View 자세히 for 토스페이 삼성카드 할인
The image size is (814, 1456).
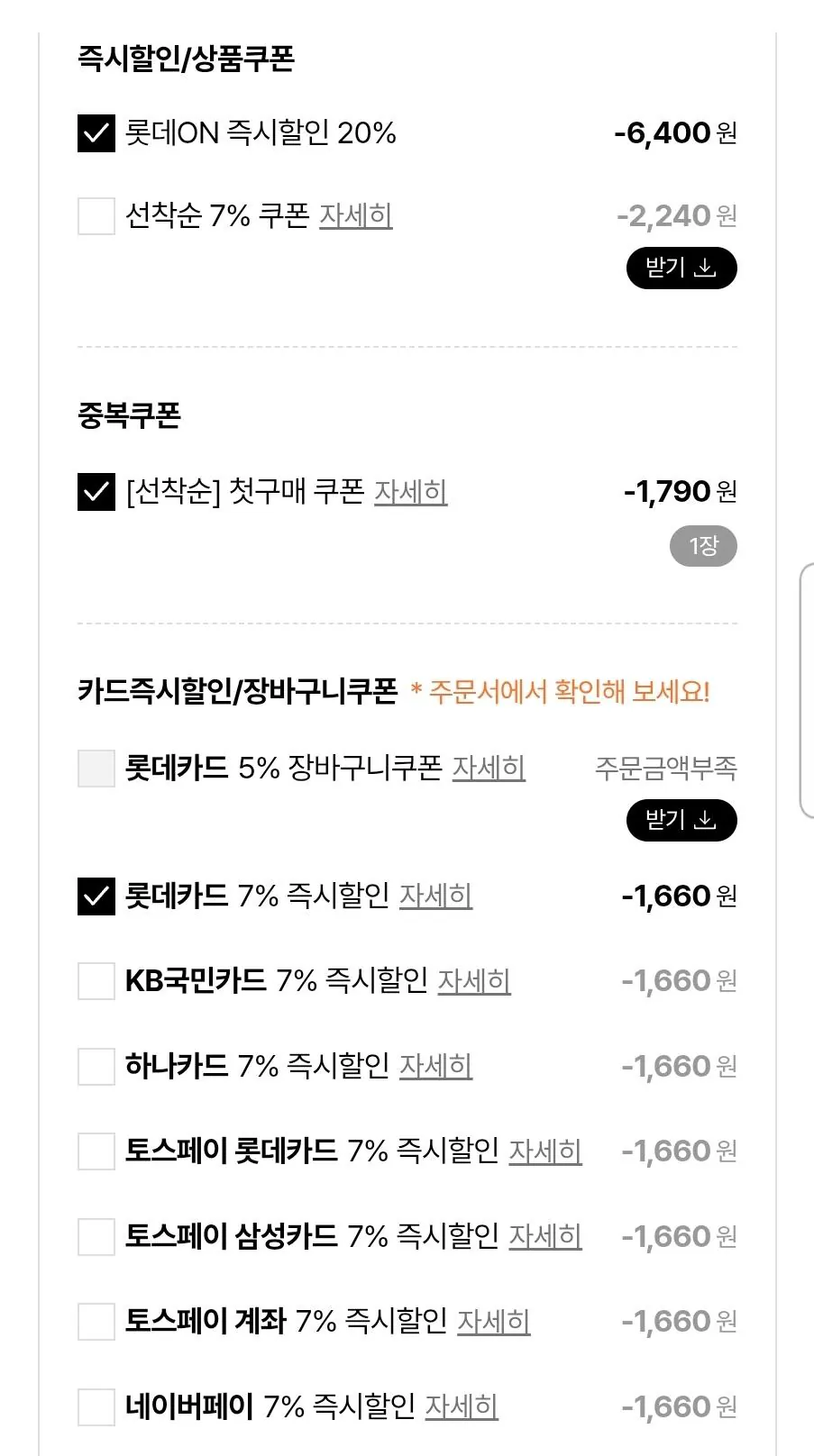tap(545, 1237)
